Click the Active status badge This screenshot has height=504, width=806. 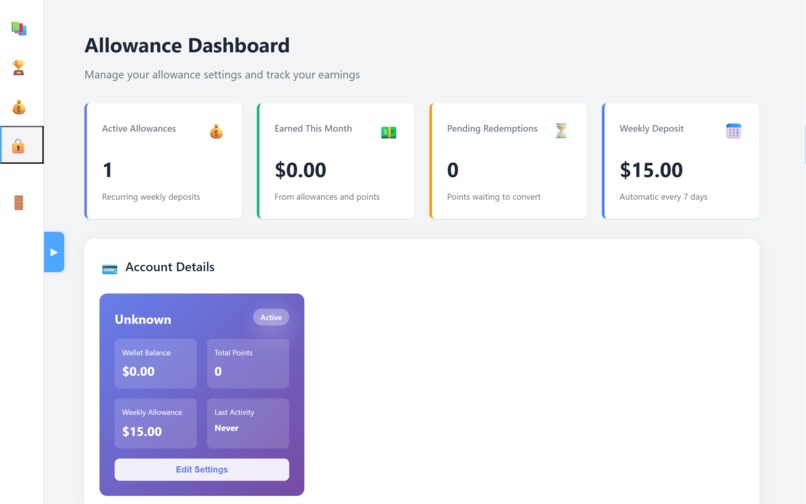click(x=271, y=317)
